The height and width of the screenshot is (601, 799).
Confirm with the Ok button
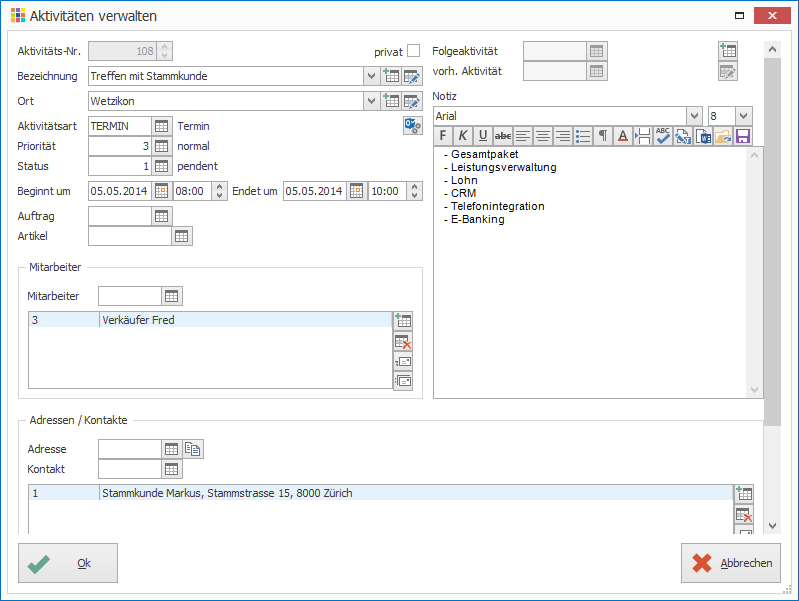(68, 563)
